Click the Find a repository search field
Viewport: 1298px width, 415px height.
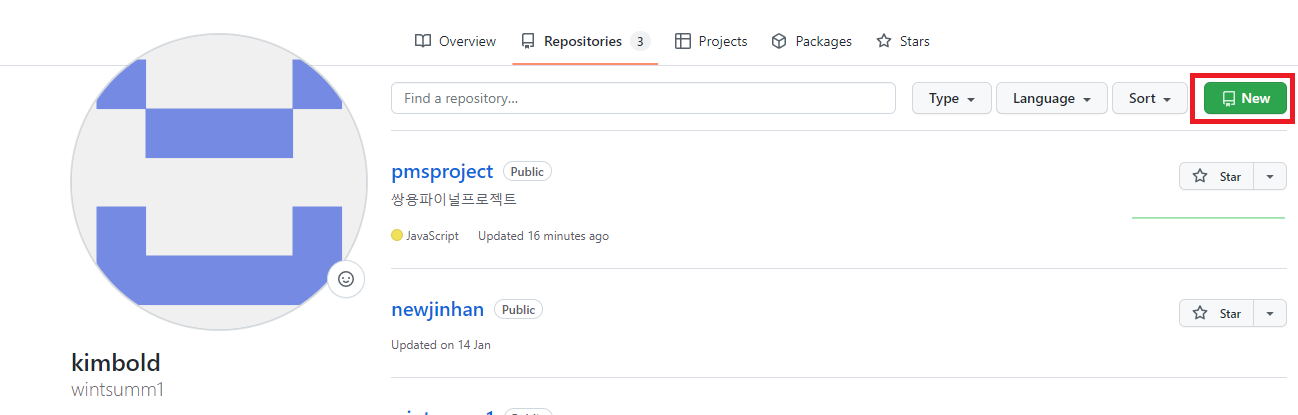643,98
